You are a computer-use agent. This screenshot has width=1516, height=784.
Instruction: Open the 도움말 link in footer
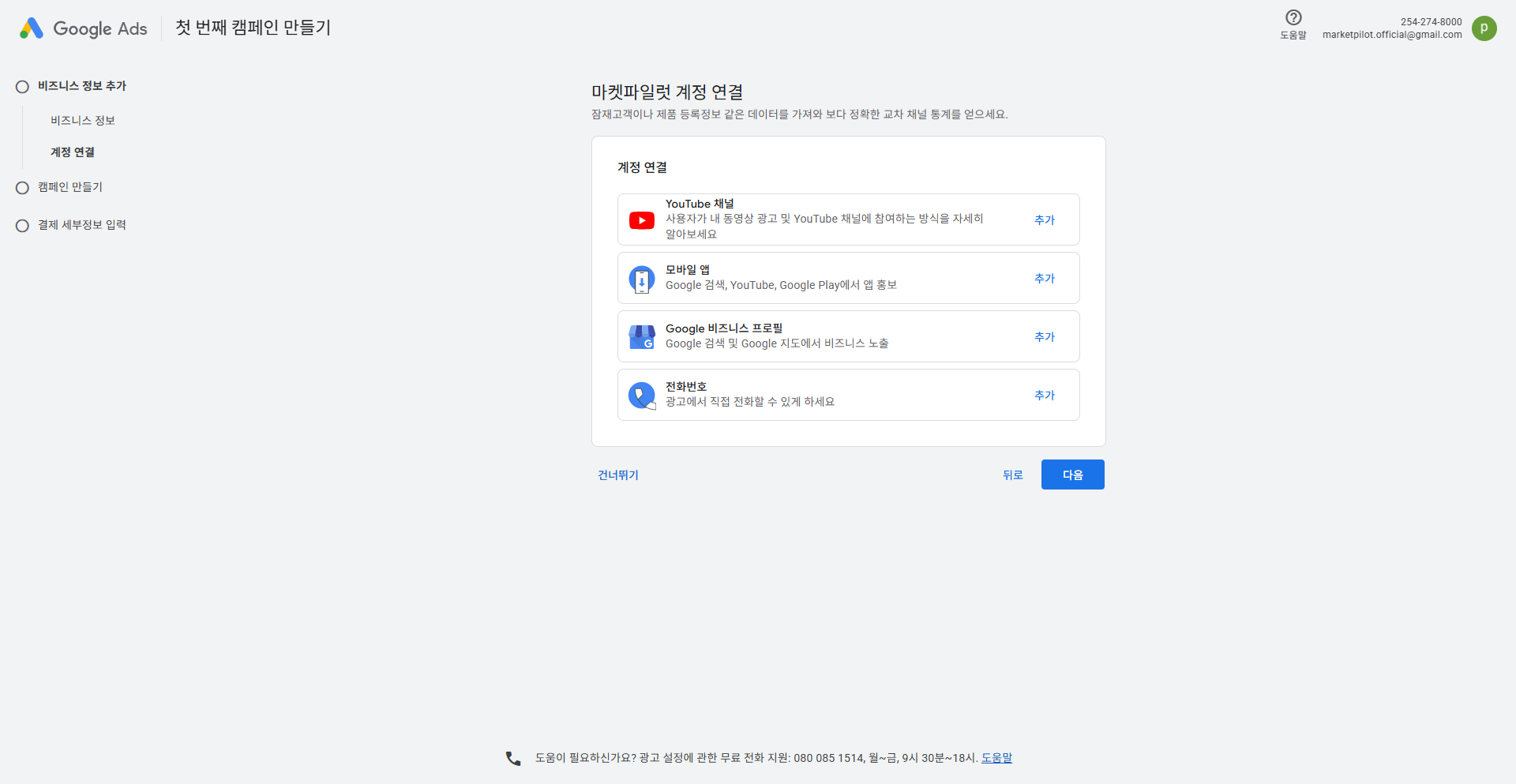coord(996,758)
